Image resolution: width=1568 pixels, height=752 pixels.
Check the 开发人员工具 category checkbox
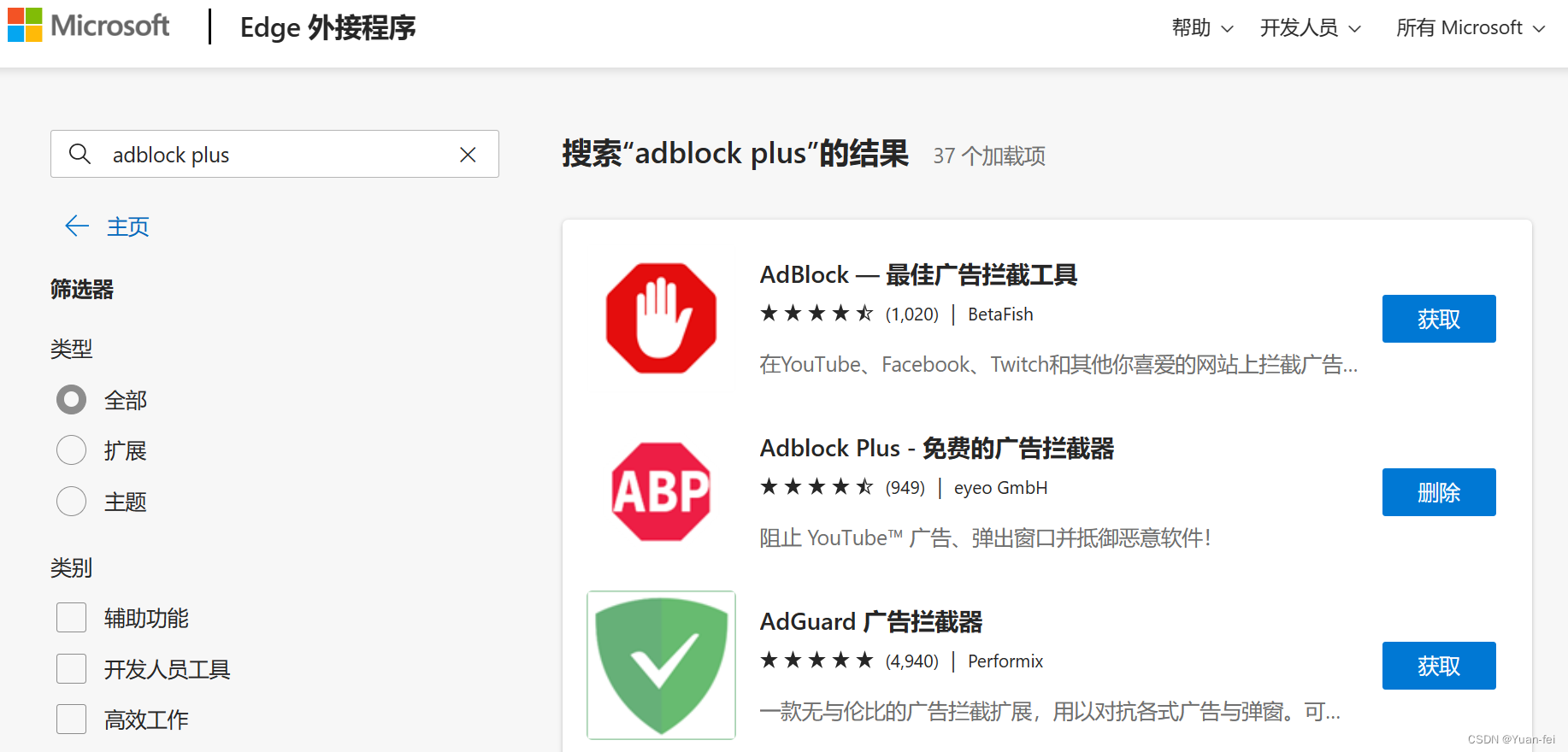pos(72,668)
